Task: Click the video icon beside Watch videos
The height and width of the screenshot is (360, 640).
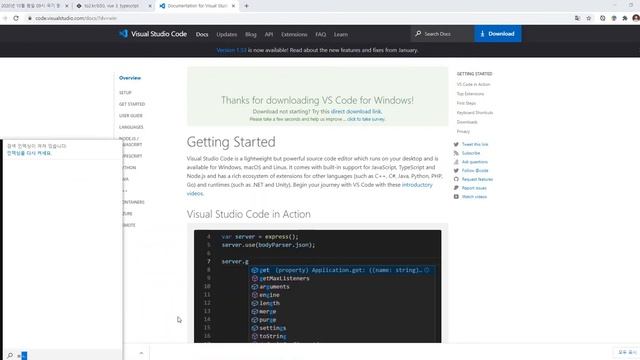Action: pos(456,197)
